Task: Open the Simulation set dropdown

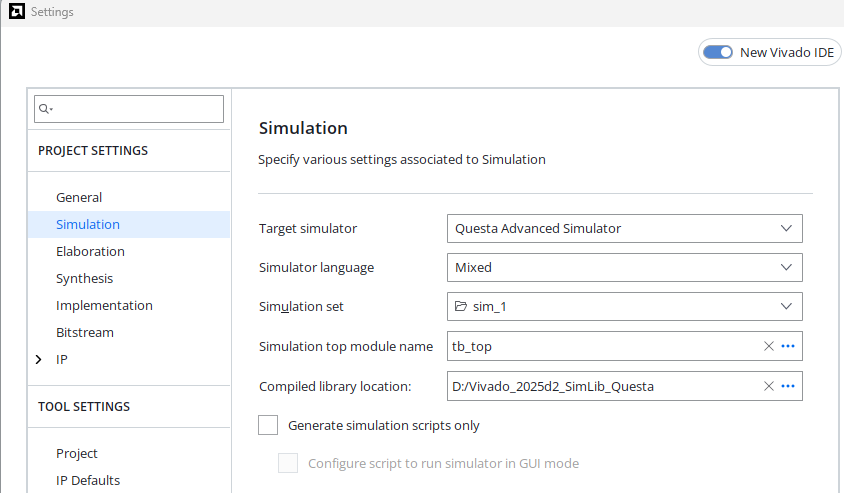Action: coord(624,306)
